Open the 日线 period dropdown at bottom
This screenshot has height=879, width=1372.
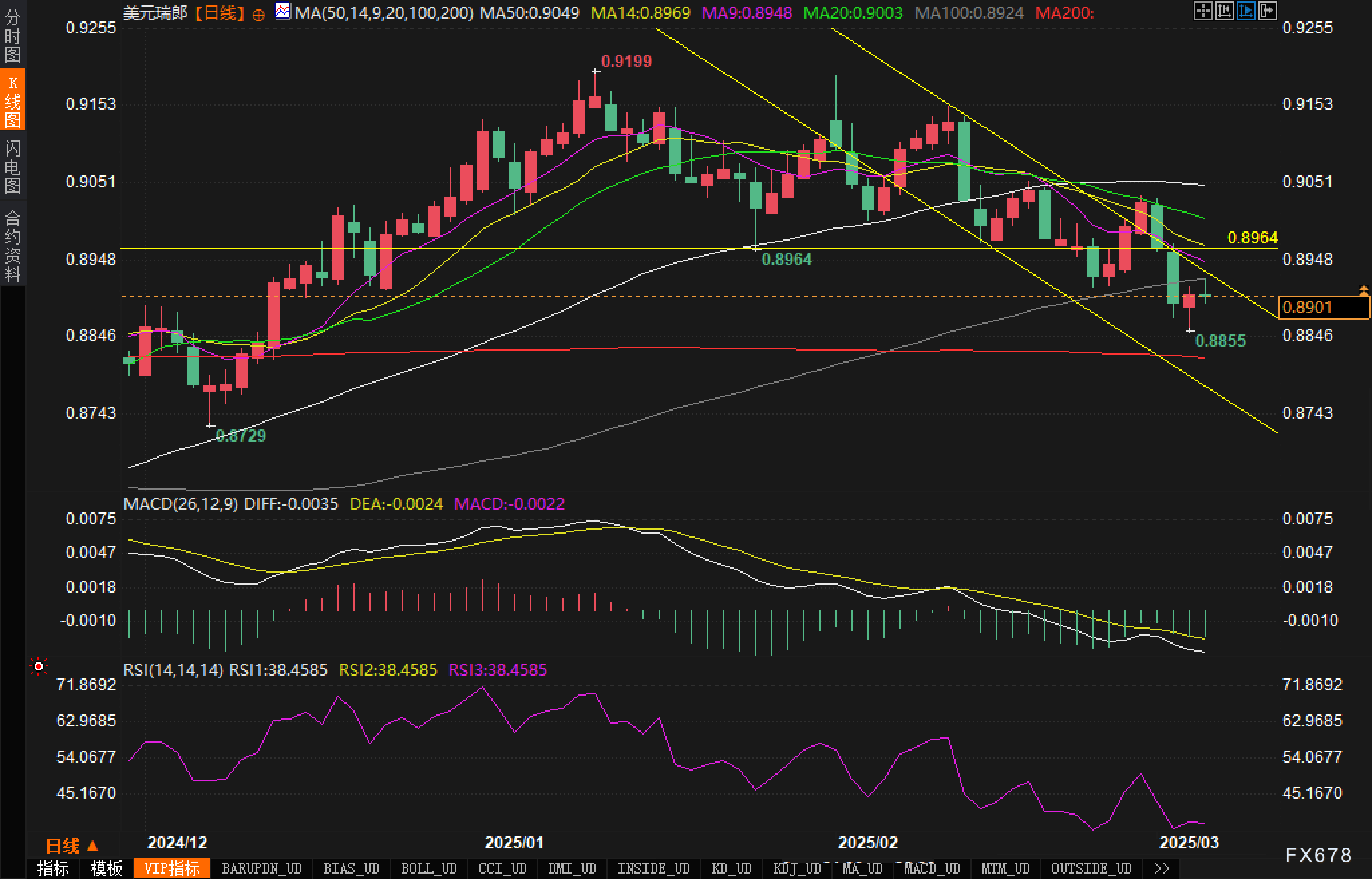(72, 846)
